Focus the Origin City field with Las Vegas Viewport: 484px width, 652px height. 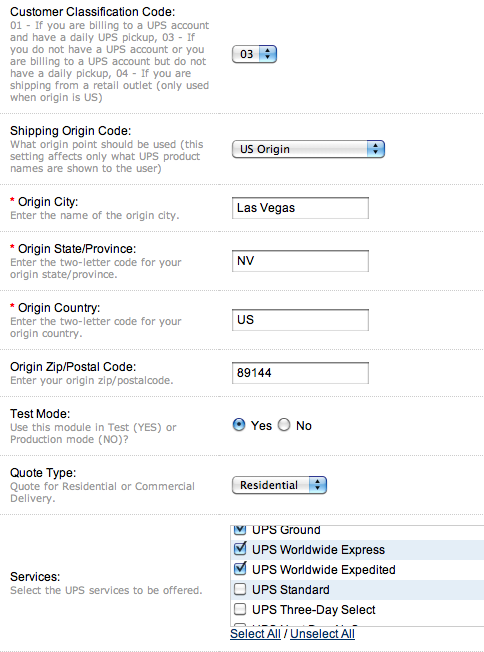pos(300,208)
